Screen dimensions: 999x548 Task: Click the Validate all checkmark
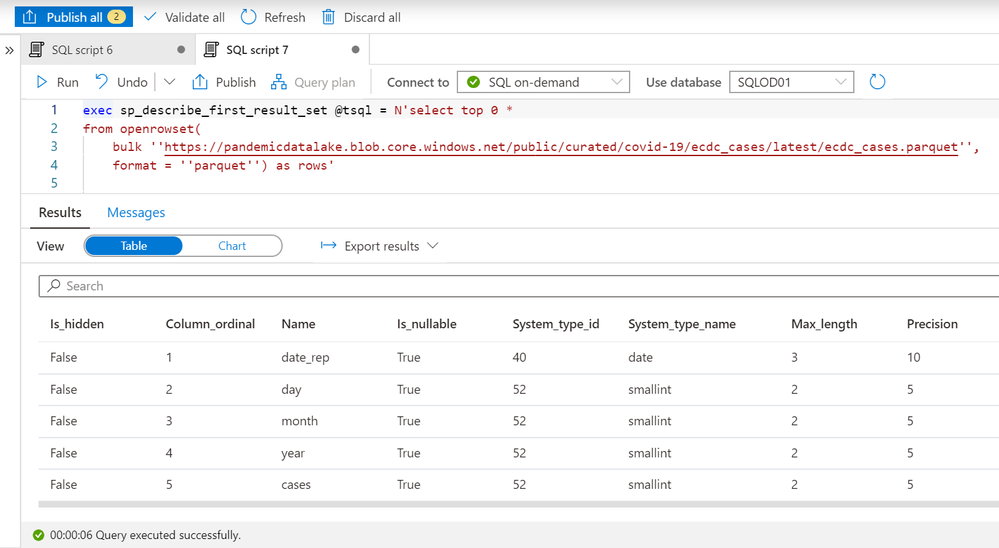pos(151,17)
